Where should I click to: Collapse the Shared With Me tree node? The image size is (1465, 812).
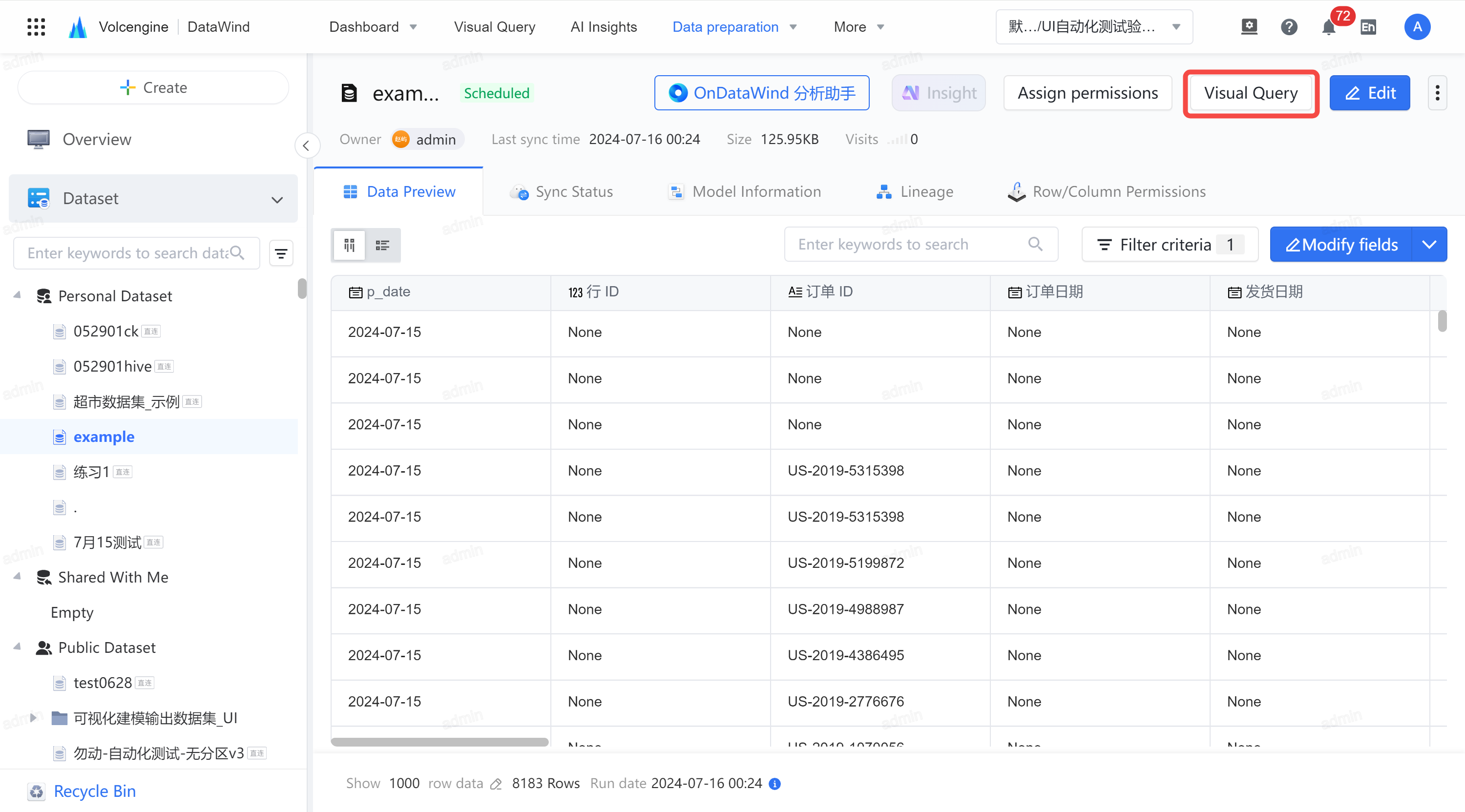(x=18, y=577)
